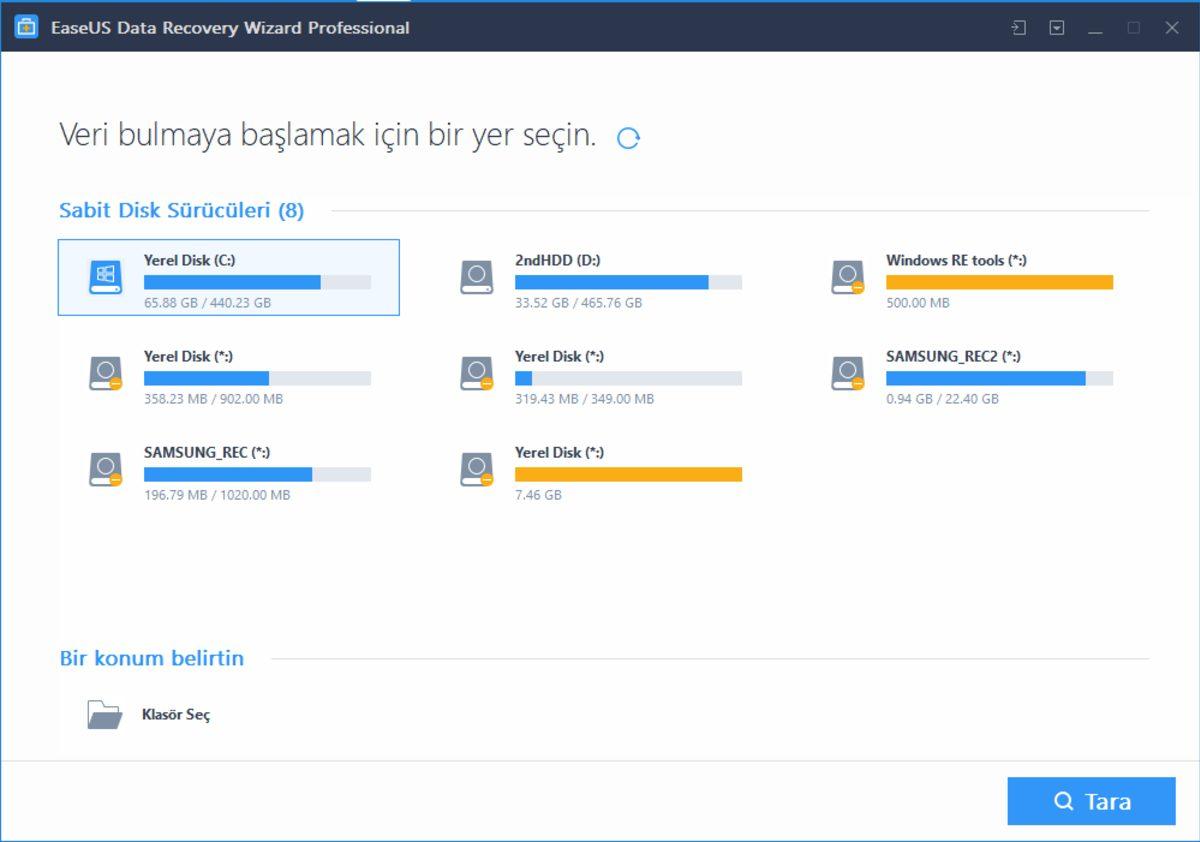Image resolution: width=1200 pixels, height=842 pixels.
Task: Open the dropdown menu in the title bar
Action: 1056,27
